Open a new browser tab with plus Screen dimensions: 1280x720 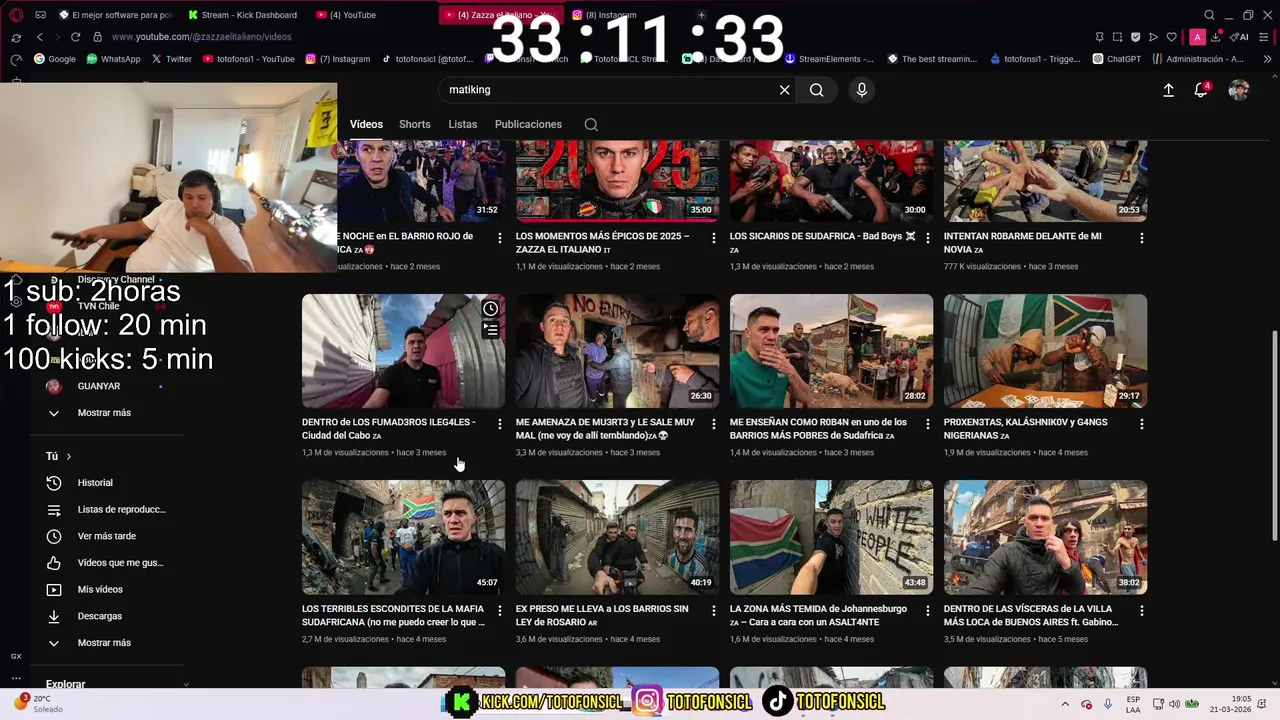[x=701, y=15]
